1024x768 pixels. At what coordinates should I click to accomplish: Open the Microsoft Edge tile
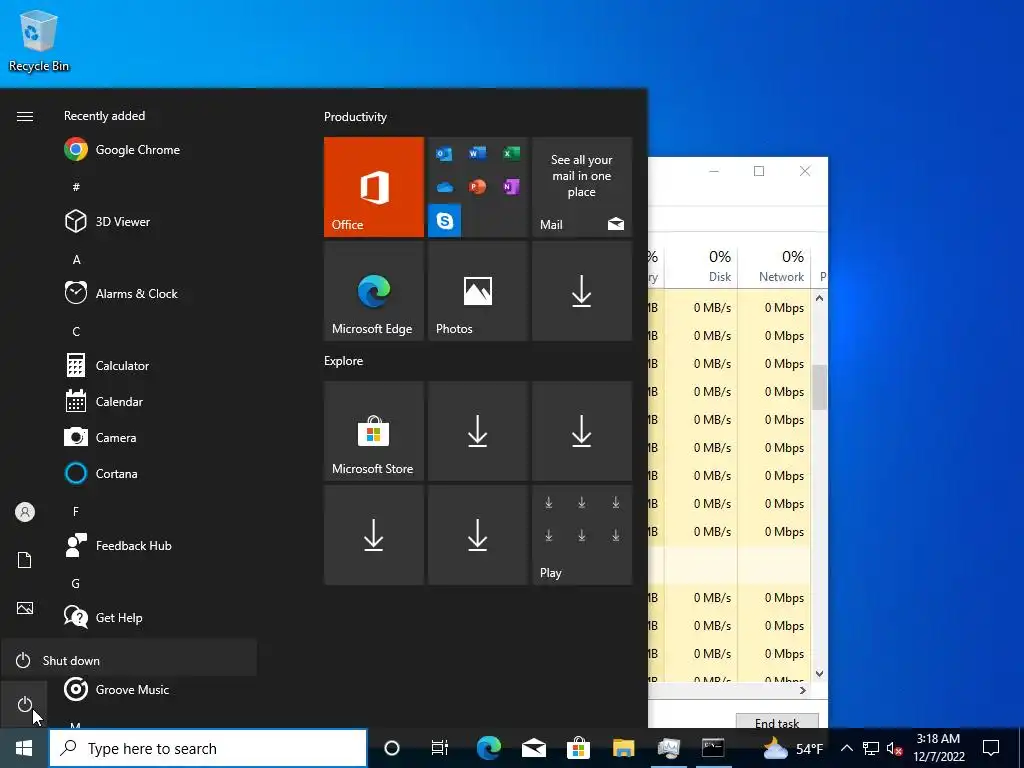374,291
